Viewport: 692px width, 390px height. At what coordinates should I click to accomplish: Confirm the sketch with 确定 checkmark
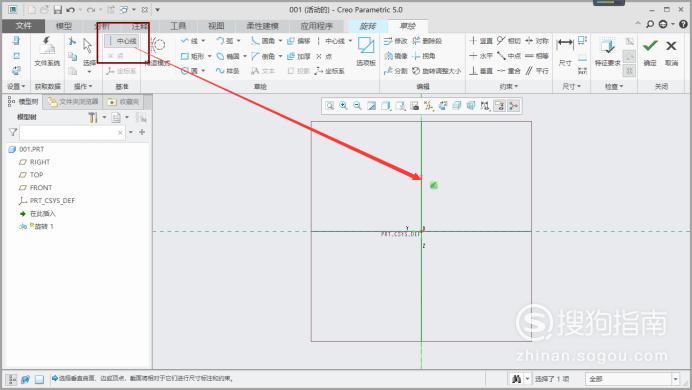click(x=650, y=52)
